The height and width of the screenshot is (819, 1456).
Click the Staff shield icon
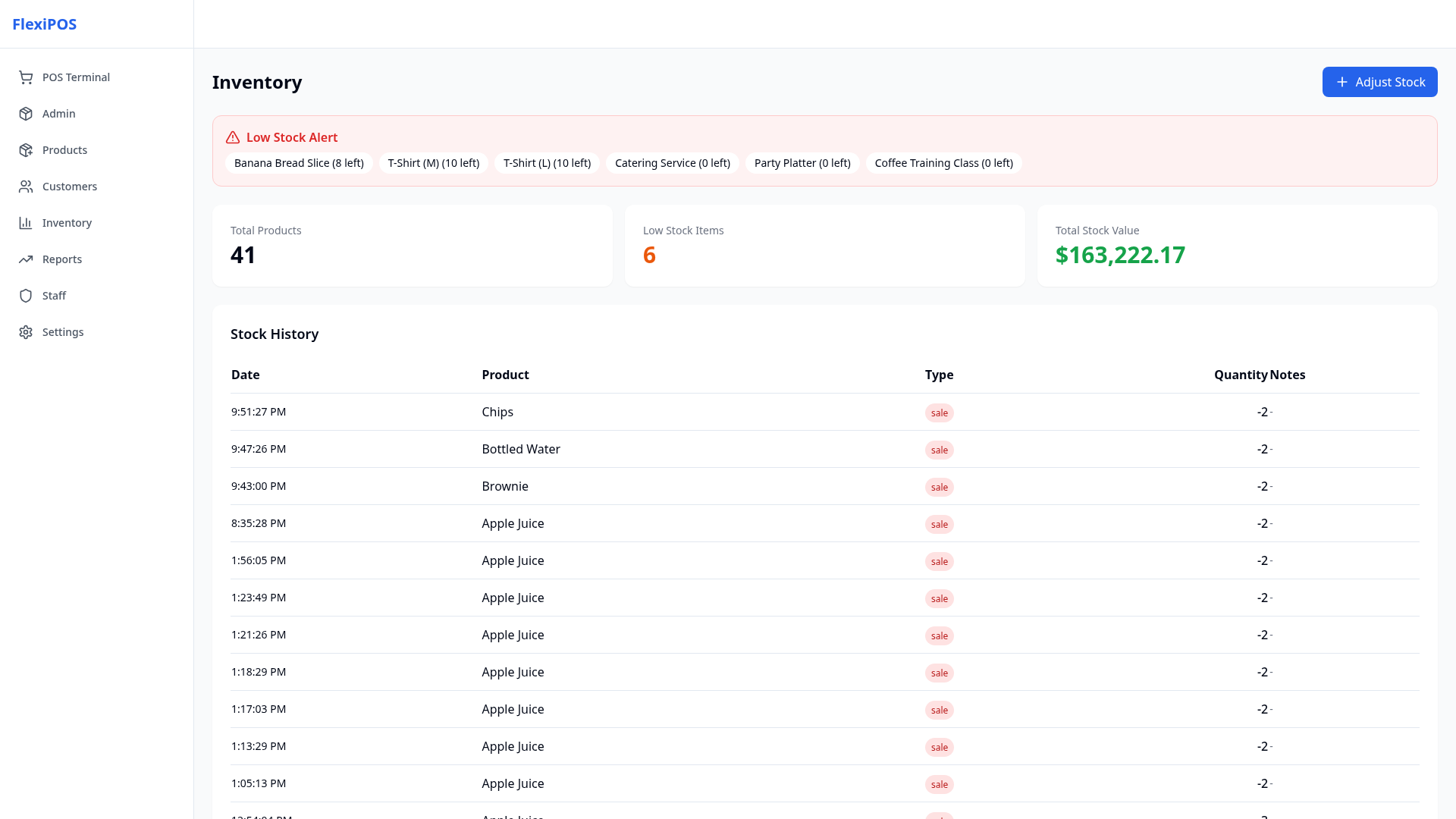26,296
